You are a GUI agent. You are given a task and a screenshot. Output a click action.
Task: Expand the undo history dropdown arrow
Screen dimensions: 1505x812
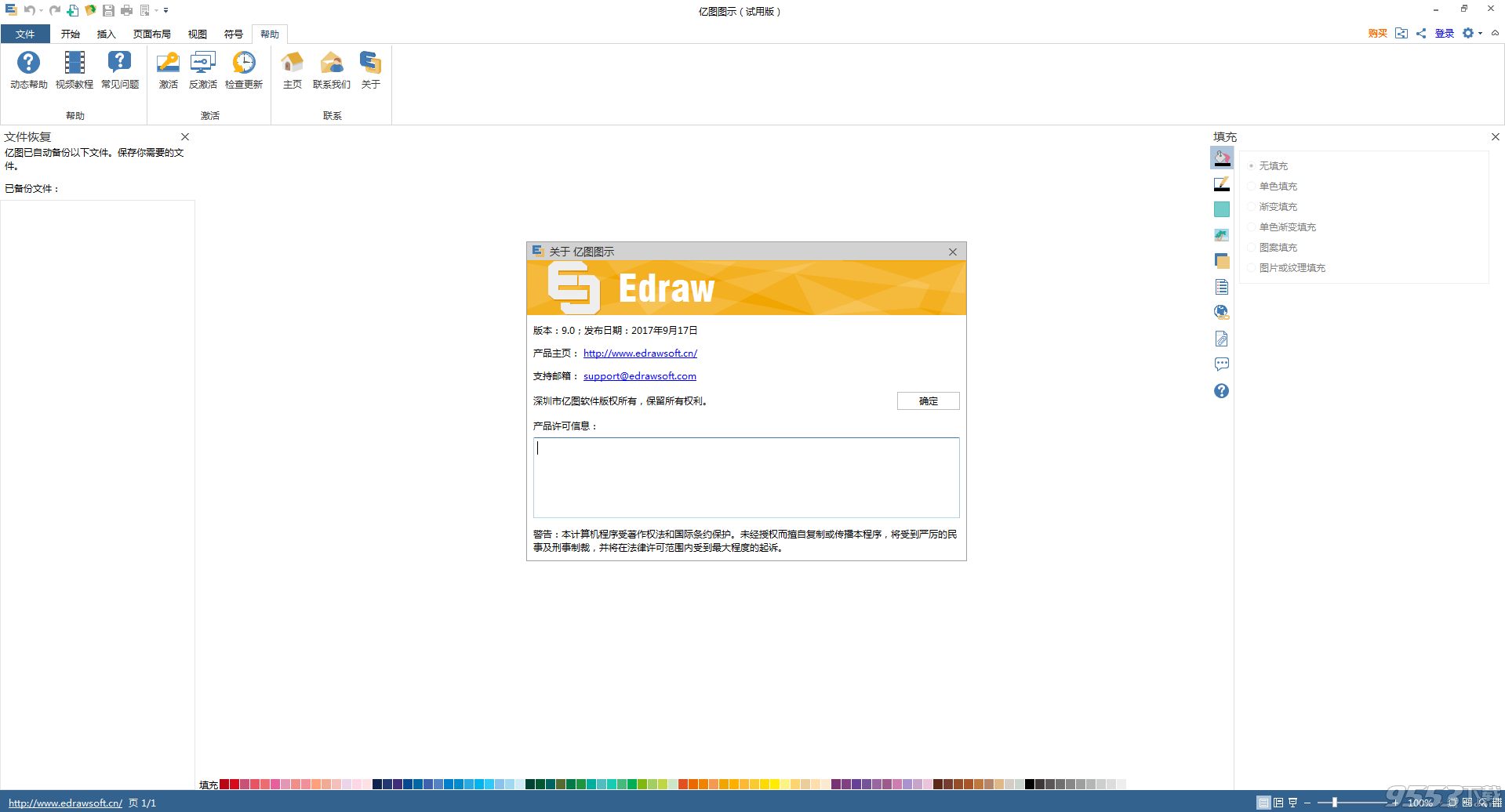click(41, 10)
